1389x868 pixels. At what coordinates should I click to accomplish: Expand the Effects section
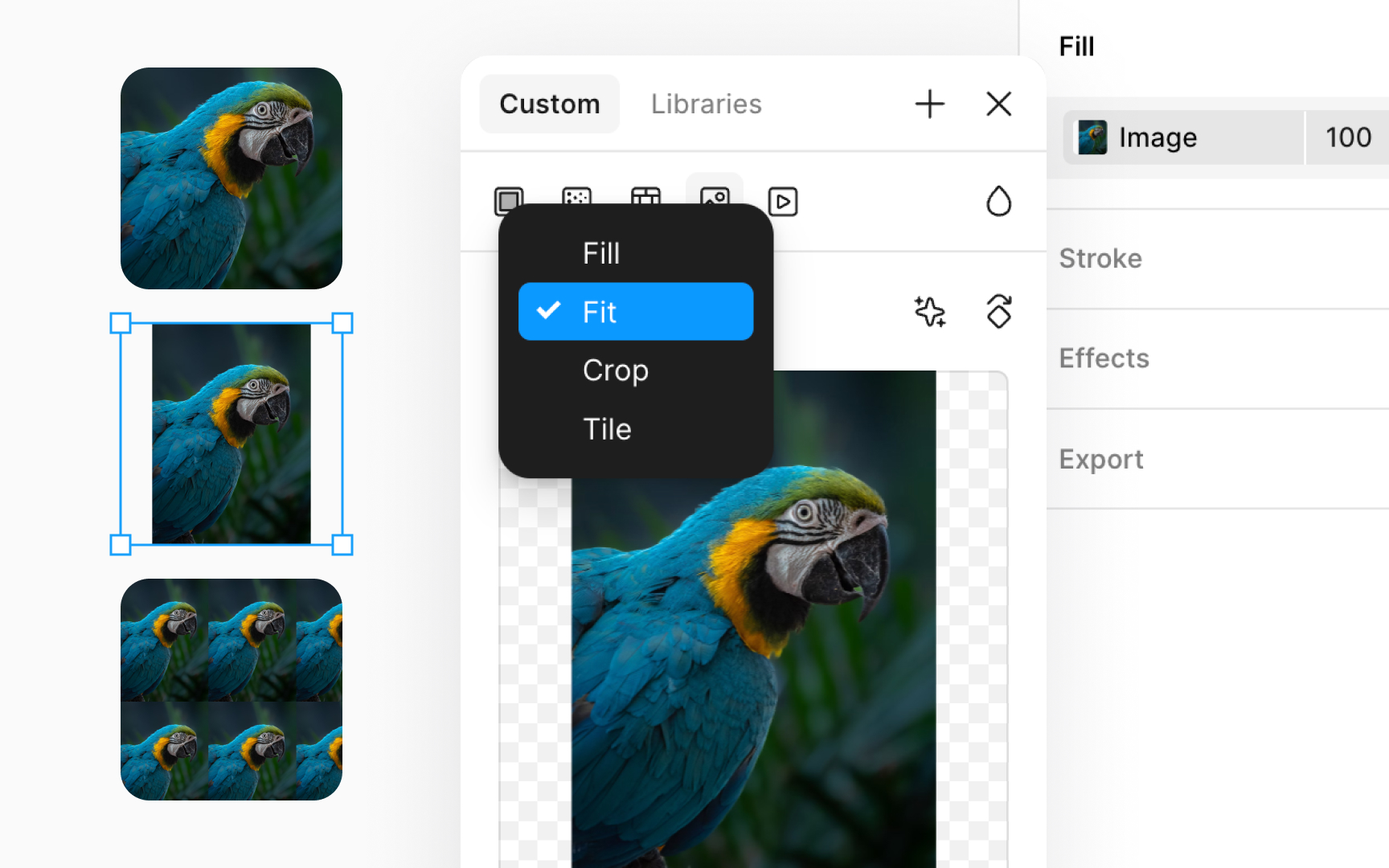coord(1104,358)
